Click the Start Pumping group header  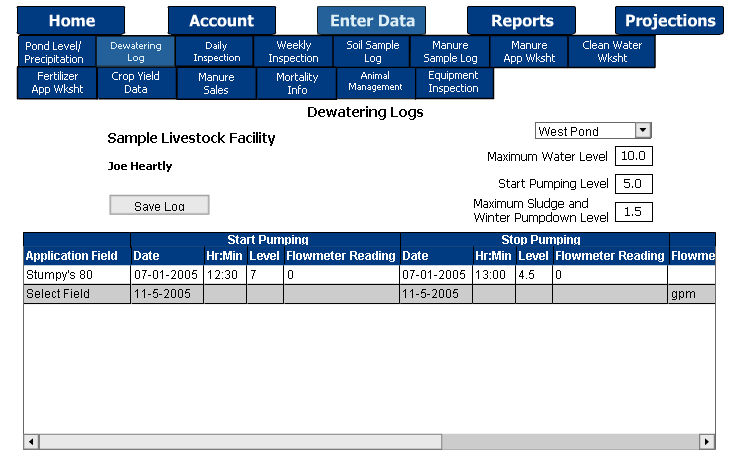pos(265,240)
